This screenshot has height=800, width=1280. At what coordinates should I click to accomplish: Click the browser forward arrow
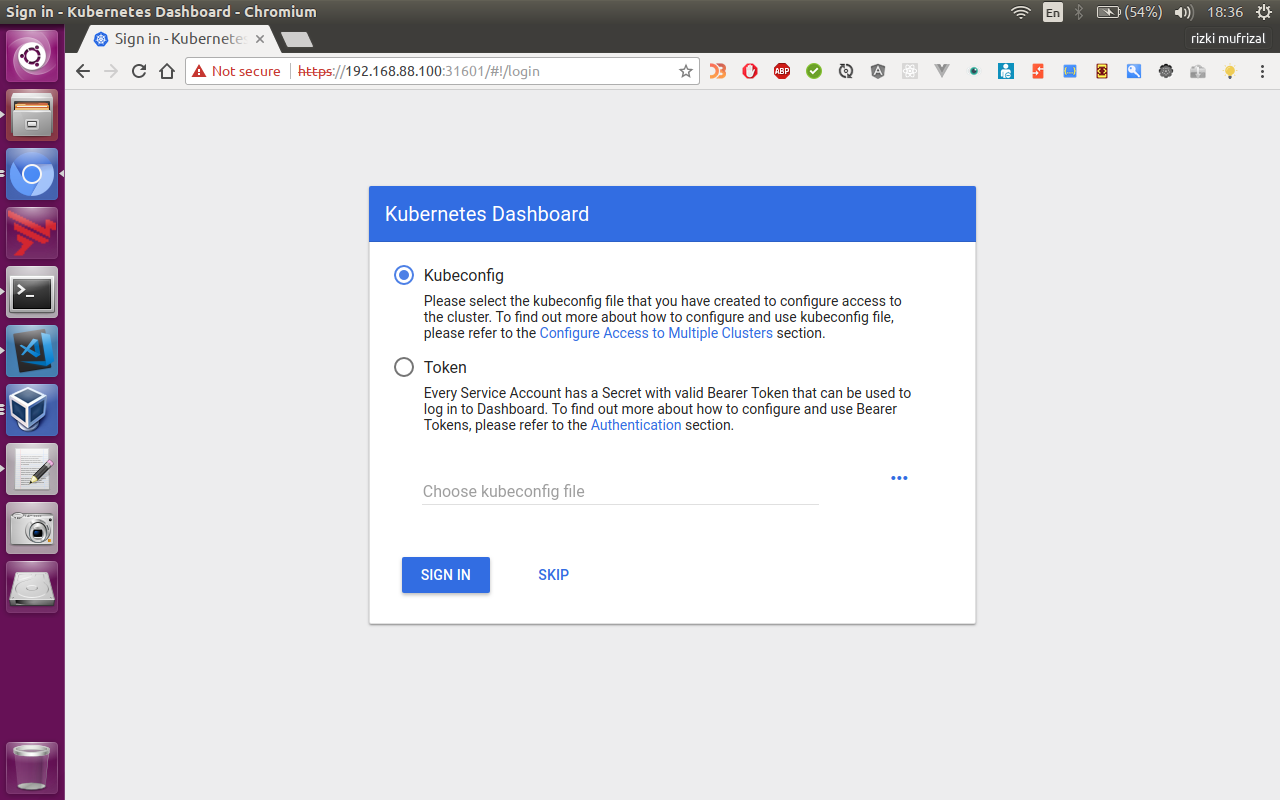point(111,71)
